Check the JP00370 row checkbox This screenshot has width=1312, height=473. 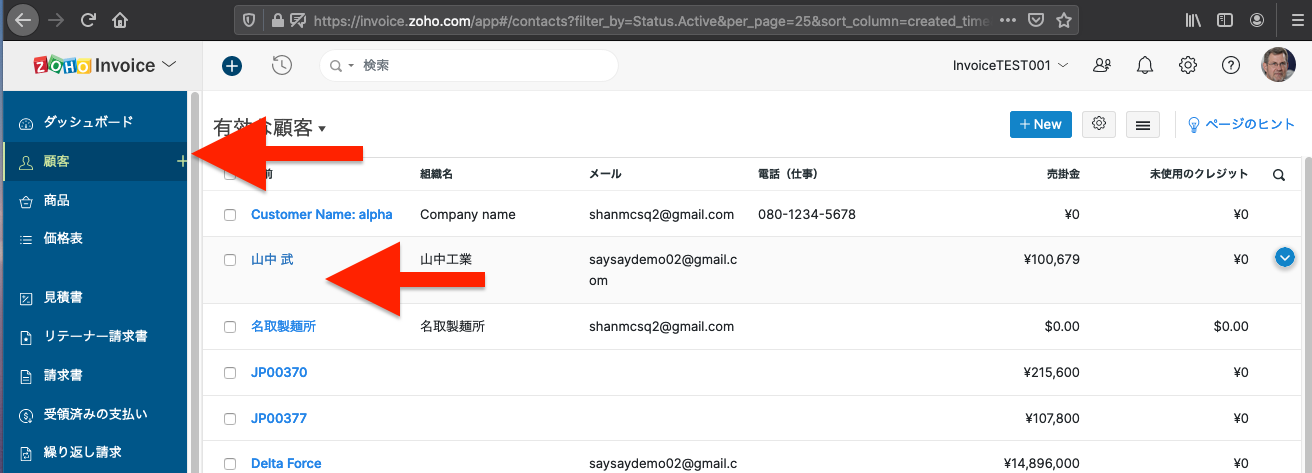click(230, 373)
